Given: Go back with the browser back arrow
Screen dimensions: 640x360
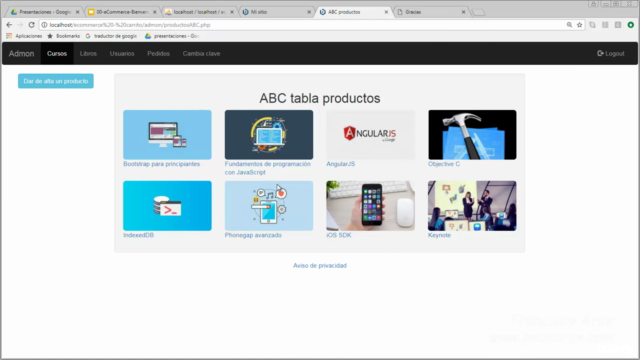Looking at the screenshot, I should pyautogui.click(x=9, y=25).
